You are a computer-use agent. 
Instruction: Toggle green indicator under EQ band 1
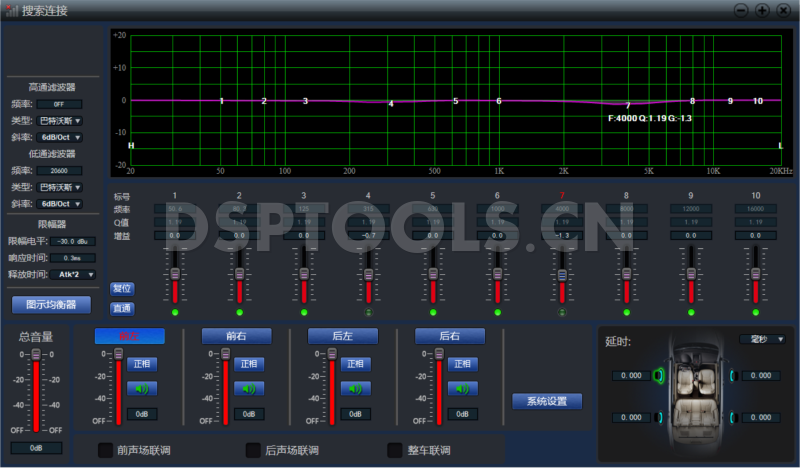(x=175, y=312)
